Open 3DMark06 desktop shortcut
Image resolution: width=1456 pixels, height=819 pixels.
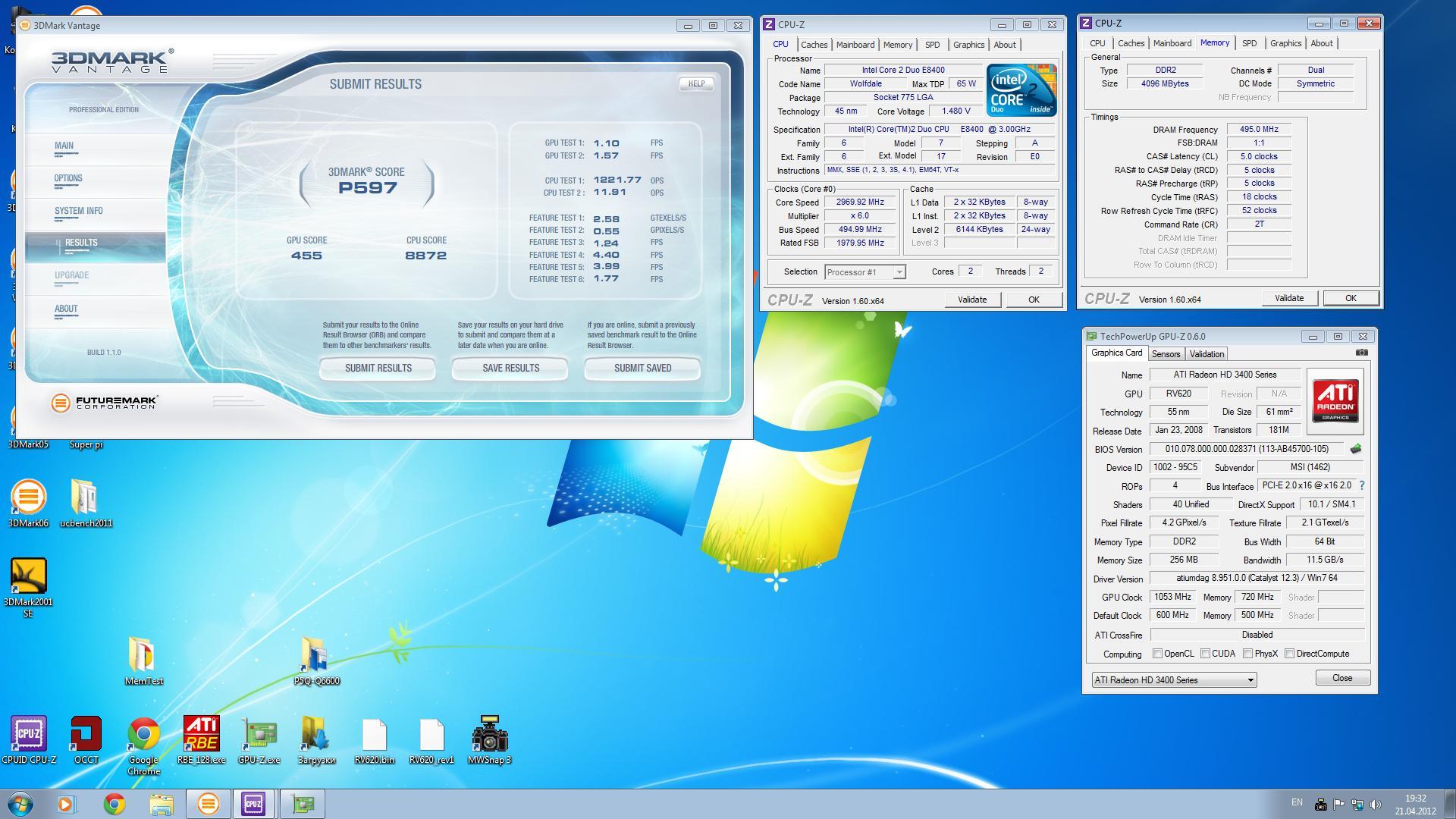28,503
